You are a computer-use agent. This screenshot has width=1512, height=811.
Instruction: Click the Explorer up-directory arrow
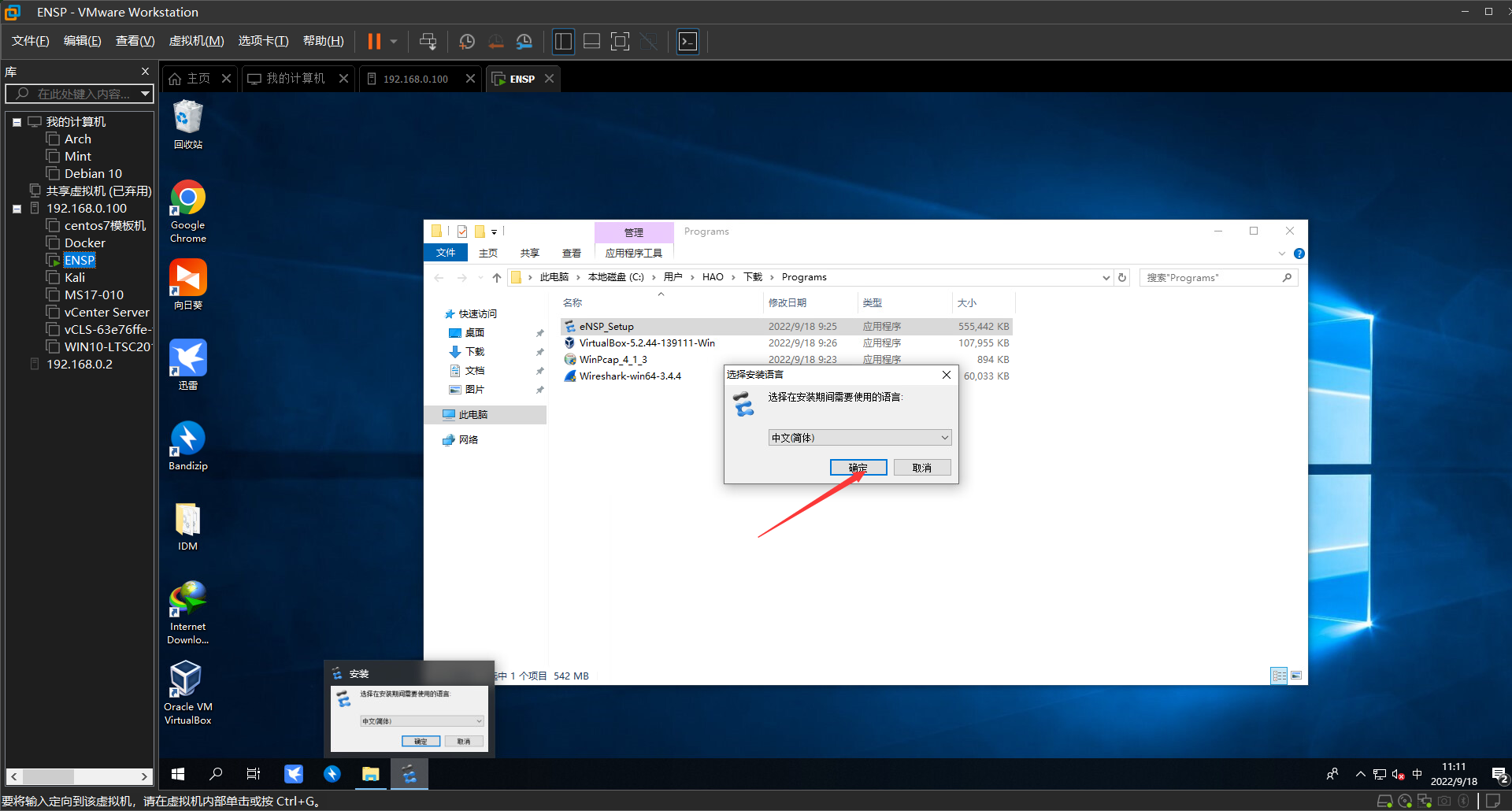[x=497, y=277]
